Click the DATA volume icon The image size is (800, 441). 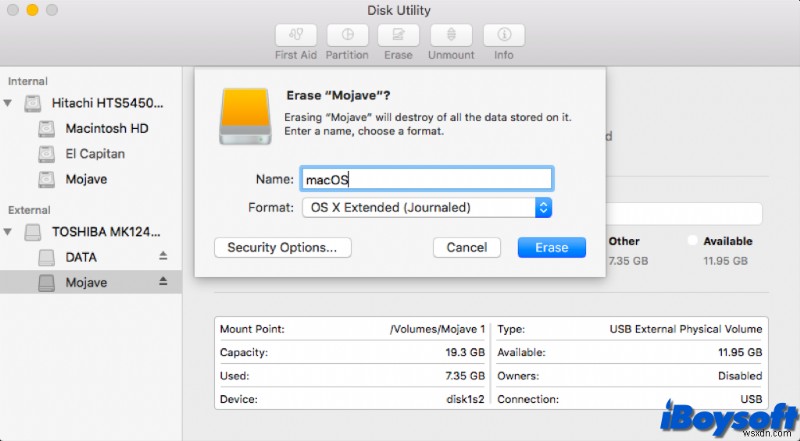click(x=46, y=257)
